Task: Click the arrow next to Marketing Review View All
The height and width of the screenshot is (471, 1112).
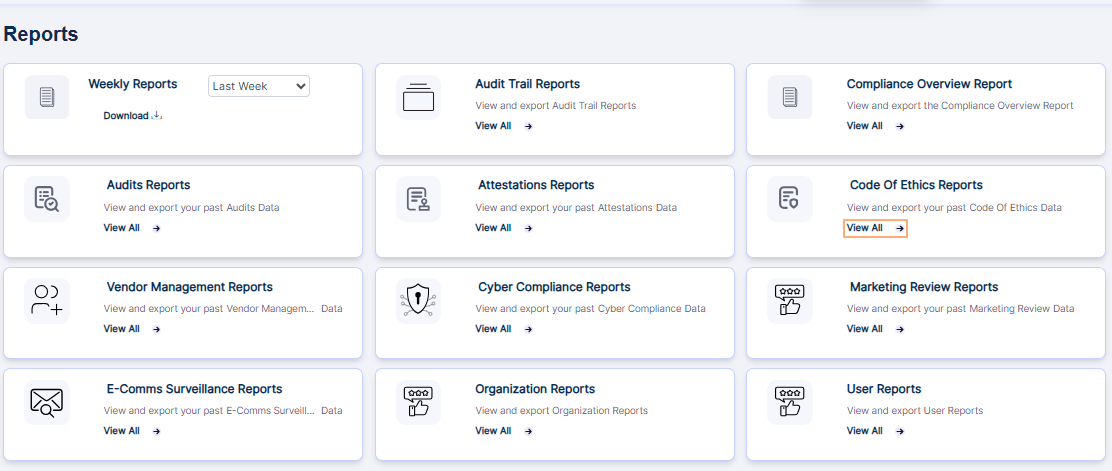Action: pyautogui.click(x=900, y=329)
